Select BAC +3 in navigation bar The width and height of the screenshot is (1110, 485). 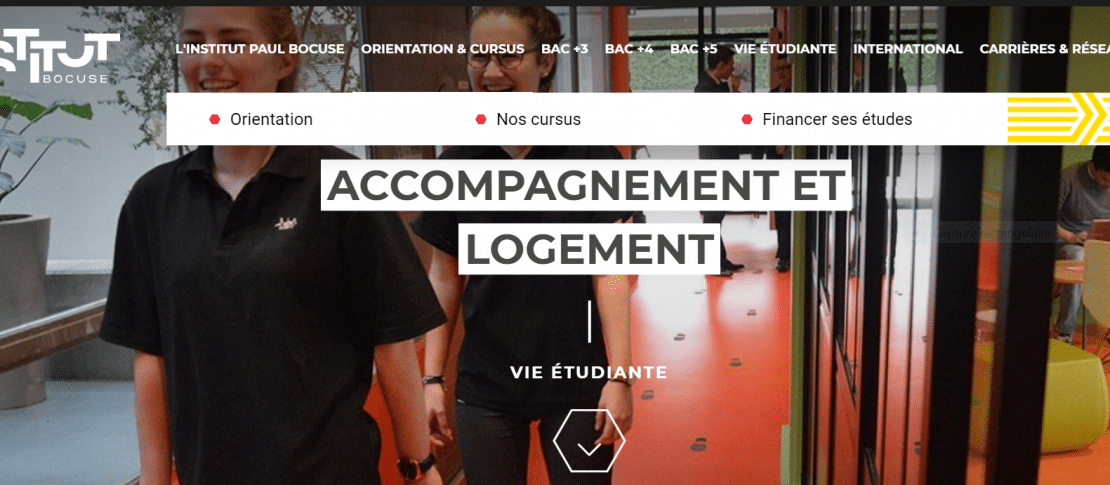(x=564, y=49)
